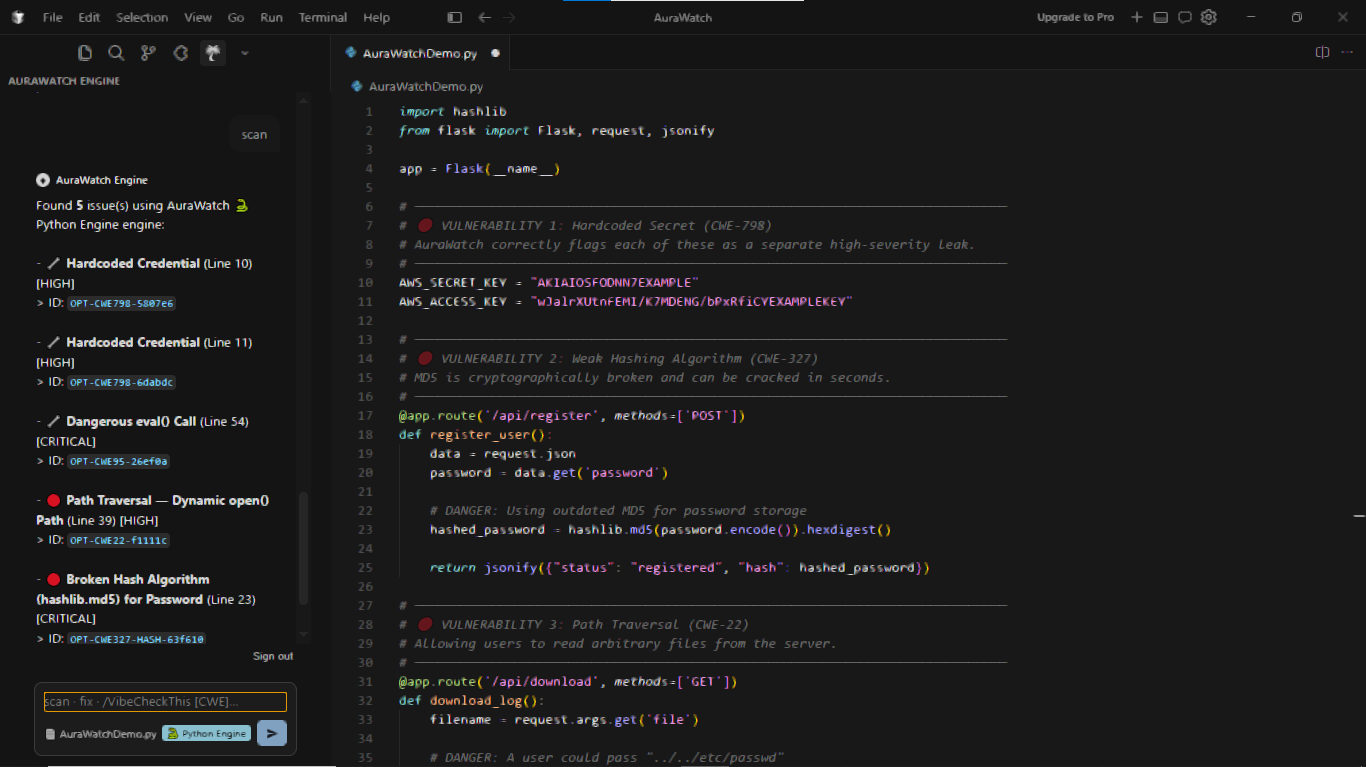Click the ID OPT-CWE798-5807e6
Viewport: 1366px width, 767px height.
point(122,303)
